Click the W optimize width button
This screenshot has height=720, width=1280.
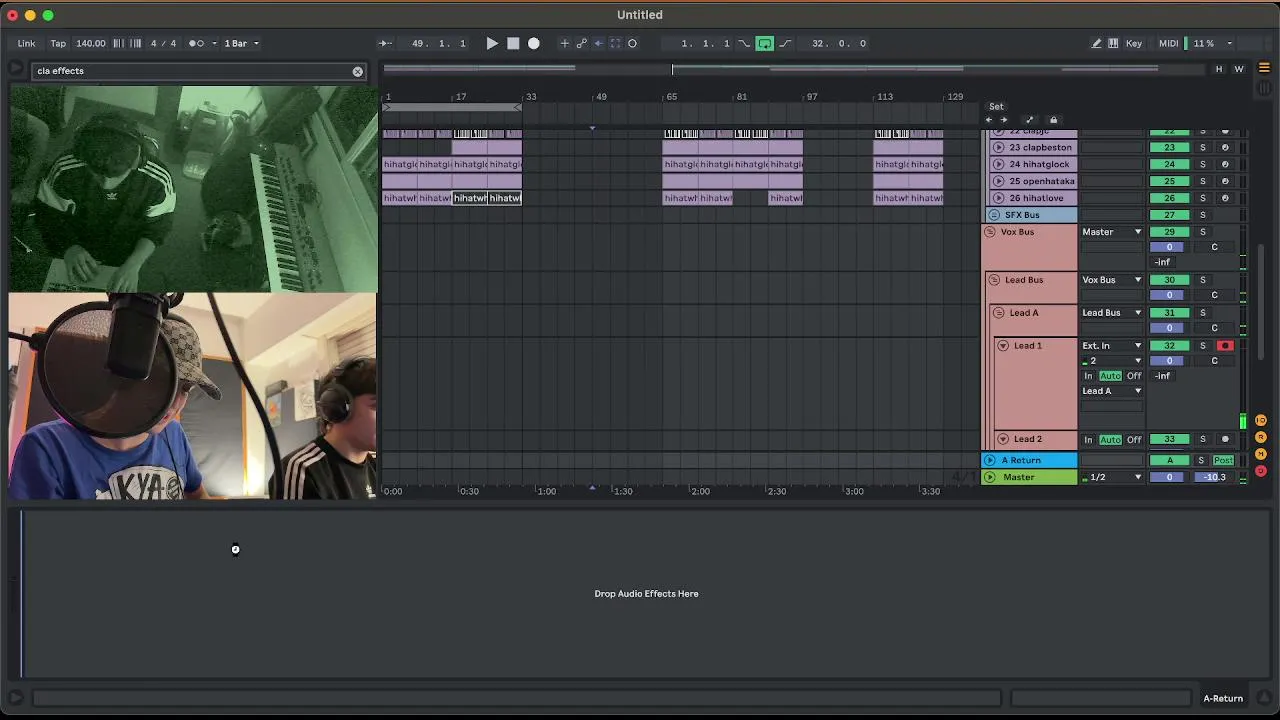[x=1239, y=69]
